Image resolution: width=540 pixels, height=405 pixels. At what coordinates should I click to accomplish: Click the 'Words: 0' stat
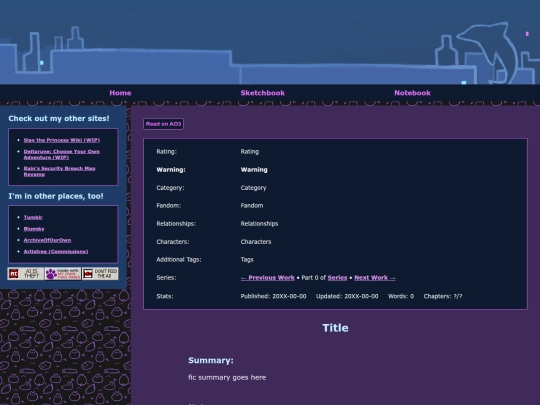coord(401,296)
